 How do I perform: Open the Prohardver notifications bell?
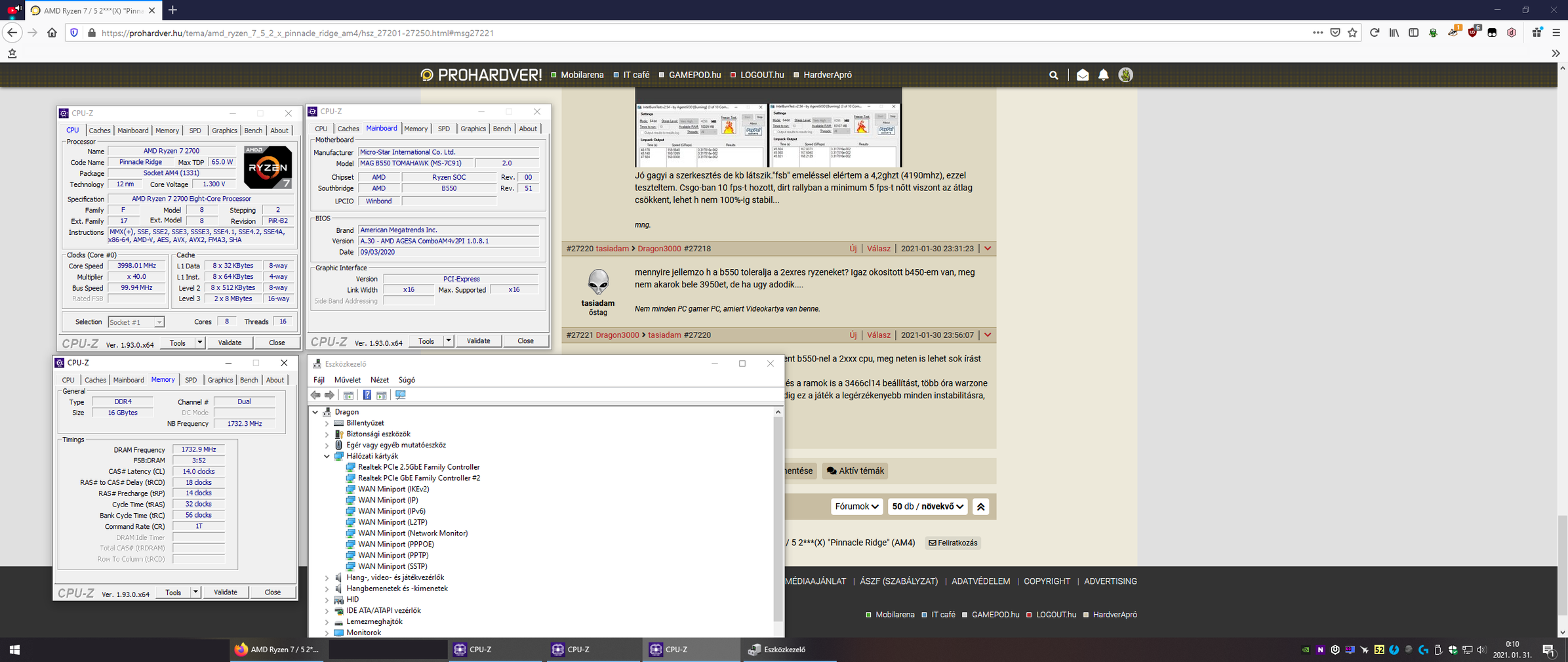pyautogui.click(x=1104, y=75)
